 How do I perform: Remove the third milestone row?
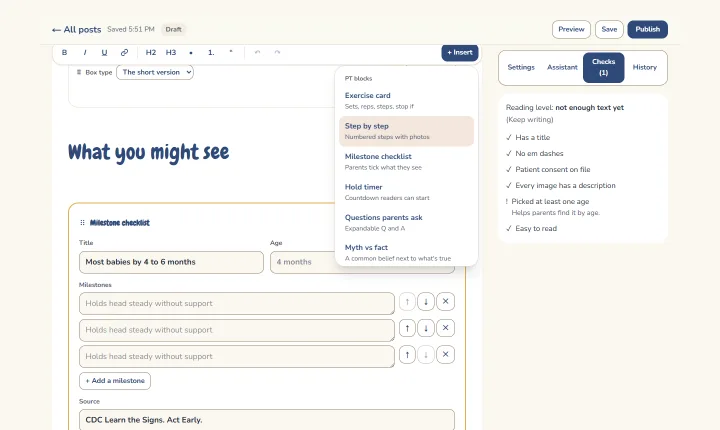click(445, 355)
